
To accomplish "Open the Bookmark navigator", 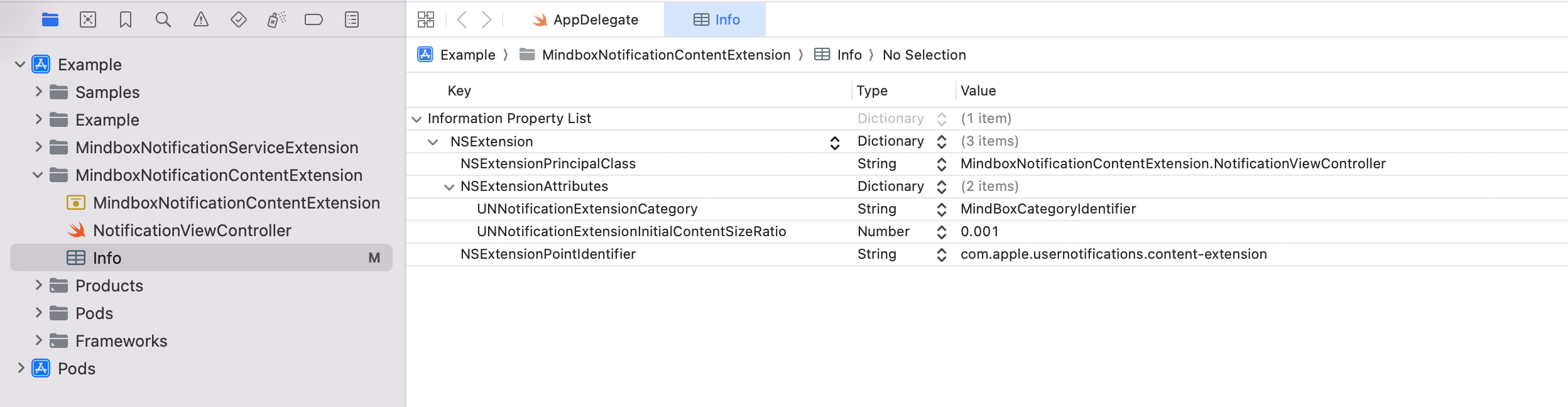I will tap(126, 20).
